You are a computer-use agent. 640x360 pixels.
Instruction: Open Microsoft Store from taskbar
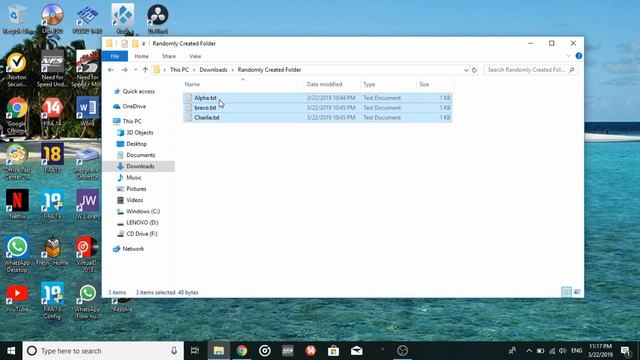(x=333, y=351)
